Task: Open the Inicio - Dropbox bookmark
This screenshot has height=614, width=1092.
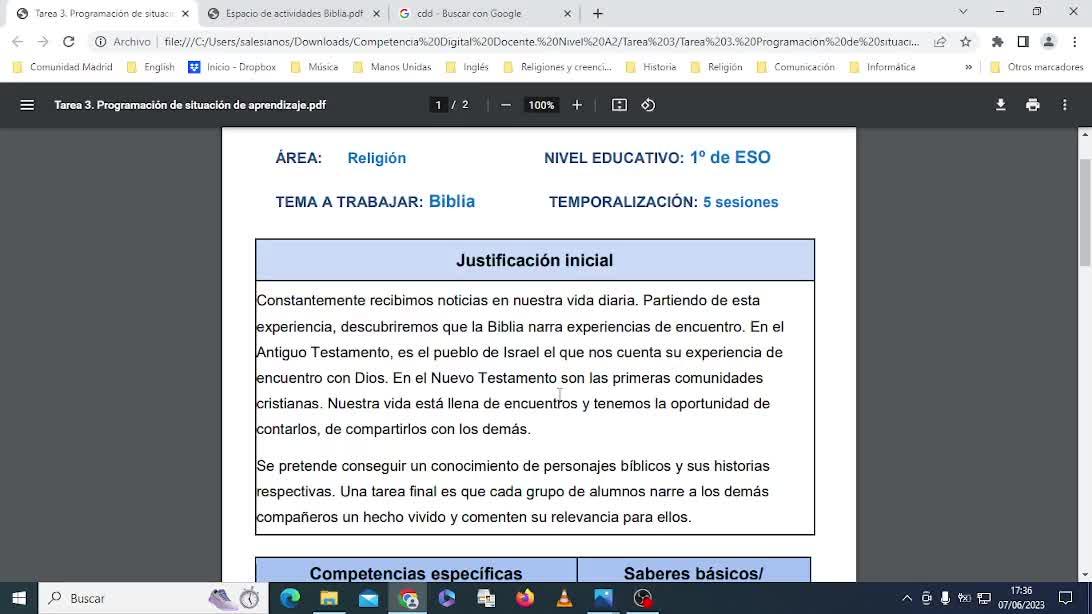Action: pos(233,67)
